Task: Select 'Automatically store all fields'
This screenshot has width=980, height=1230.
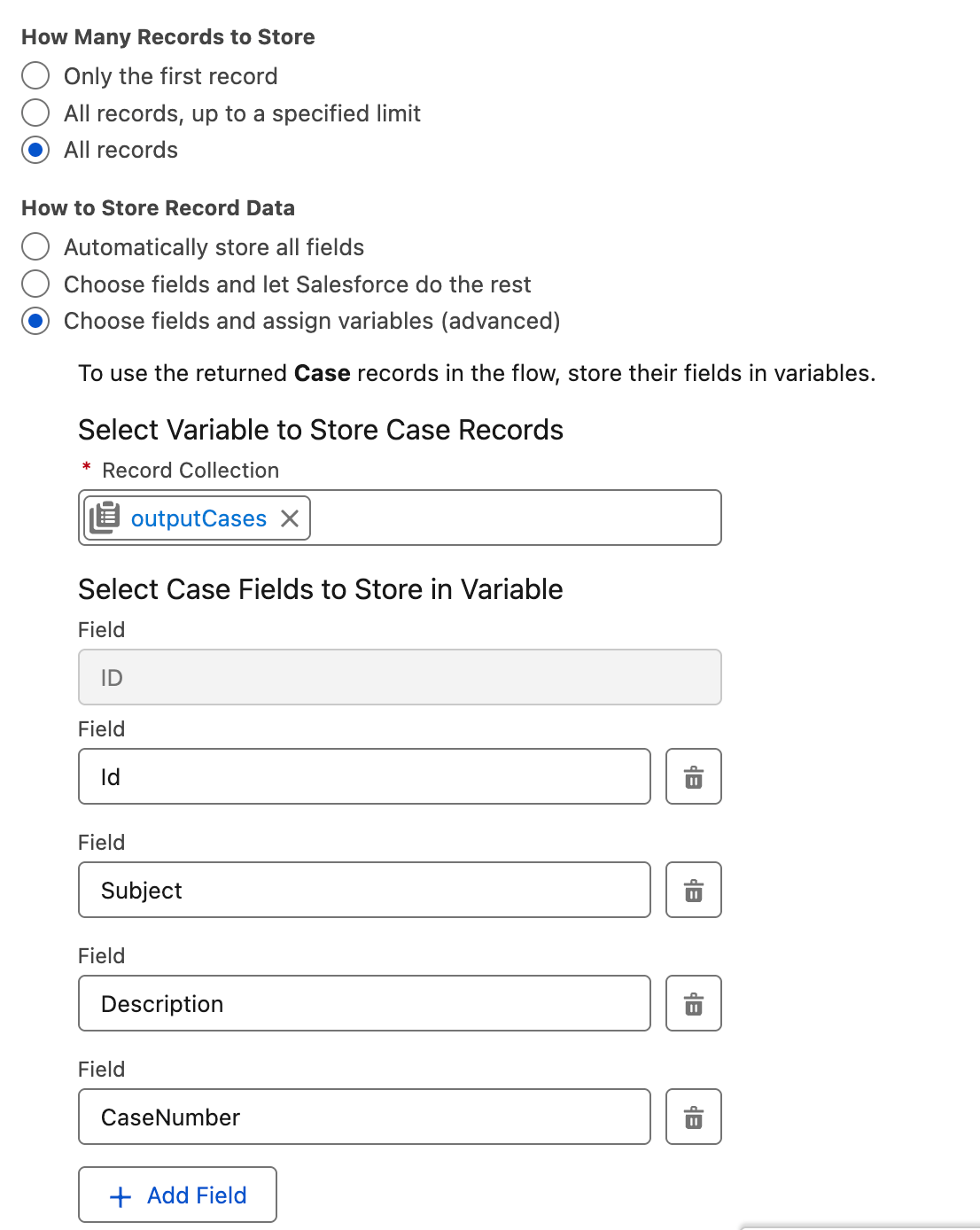Action: (x=35, y=246)
